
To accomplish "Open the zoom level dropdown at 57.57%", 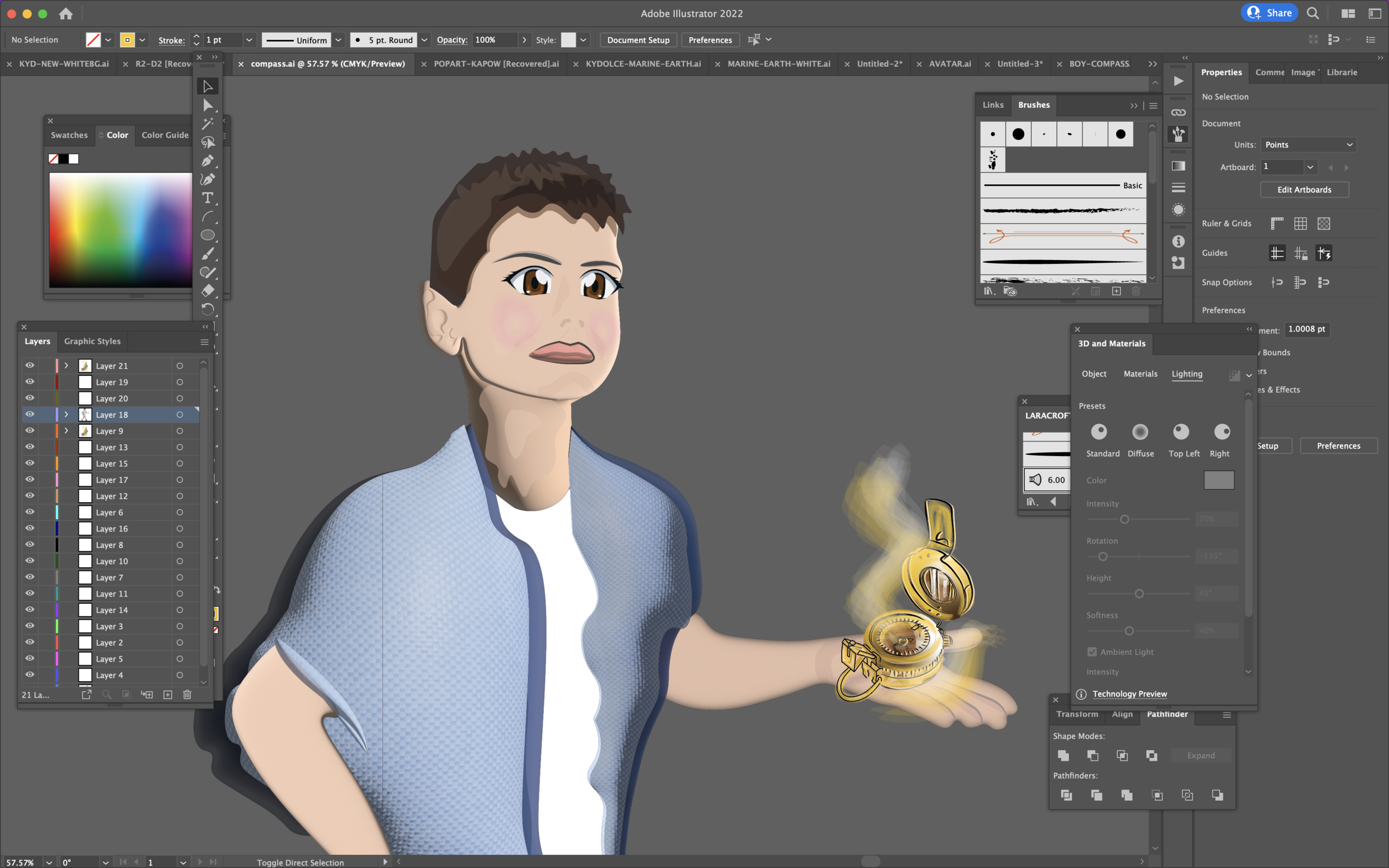I will [49, 862].
